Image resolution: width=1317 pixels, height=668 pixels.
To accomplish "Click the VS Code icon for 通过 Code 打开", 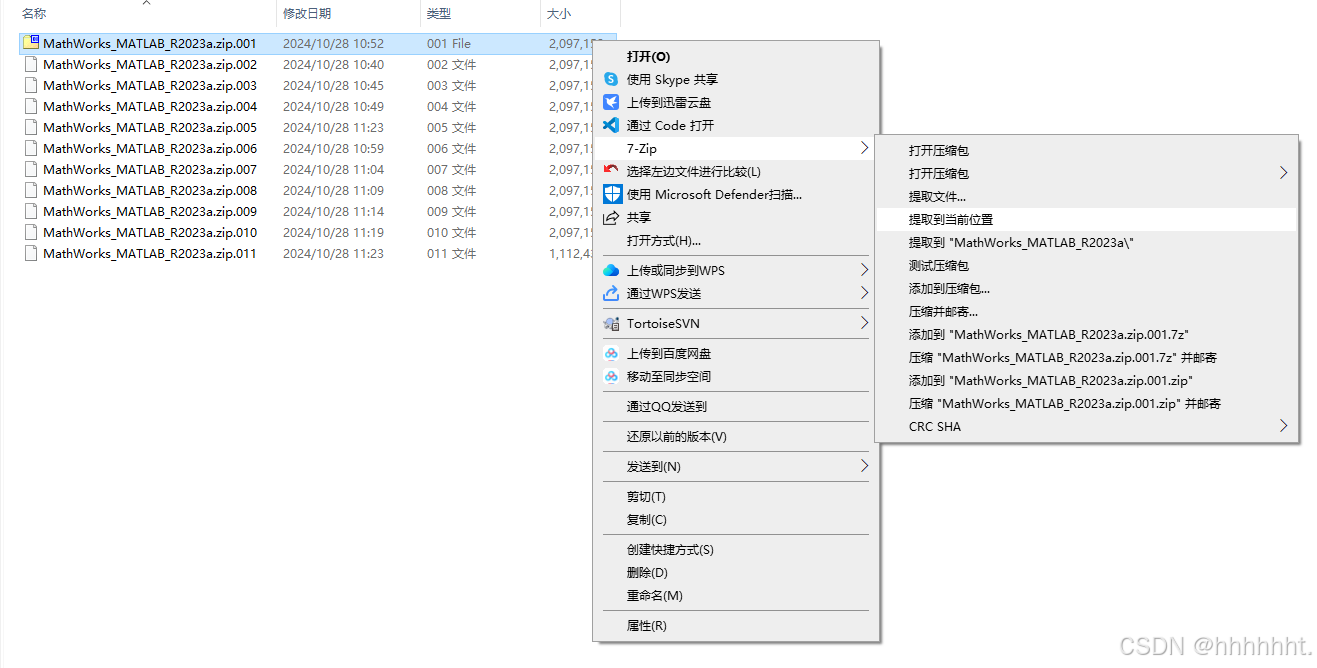I will click(x=611, y=125).
